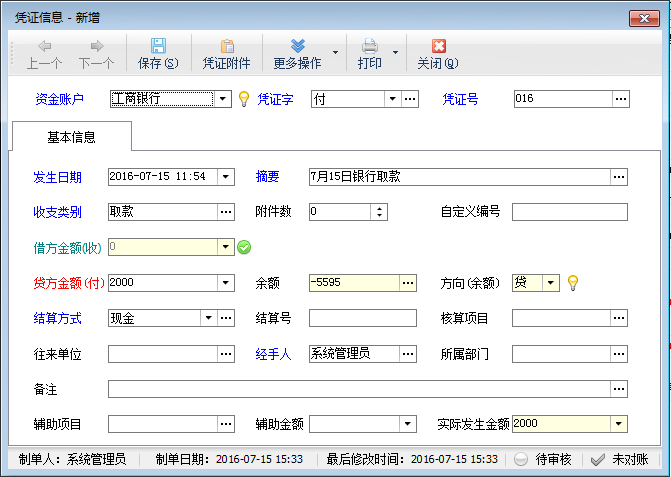671x477 pixels.
Task: Click ellipsis button beside 凭证号 field
Action: [621, 99]
